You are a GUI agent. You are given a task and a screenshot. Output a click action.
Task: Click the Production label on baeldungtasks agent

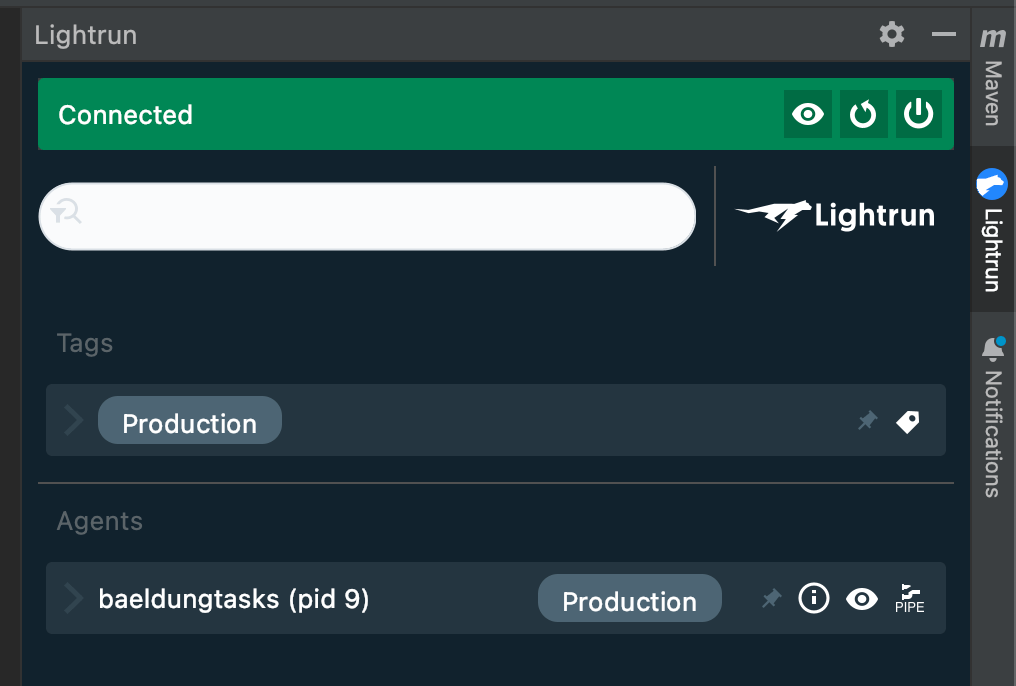629,599
